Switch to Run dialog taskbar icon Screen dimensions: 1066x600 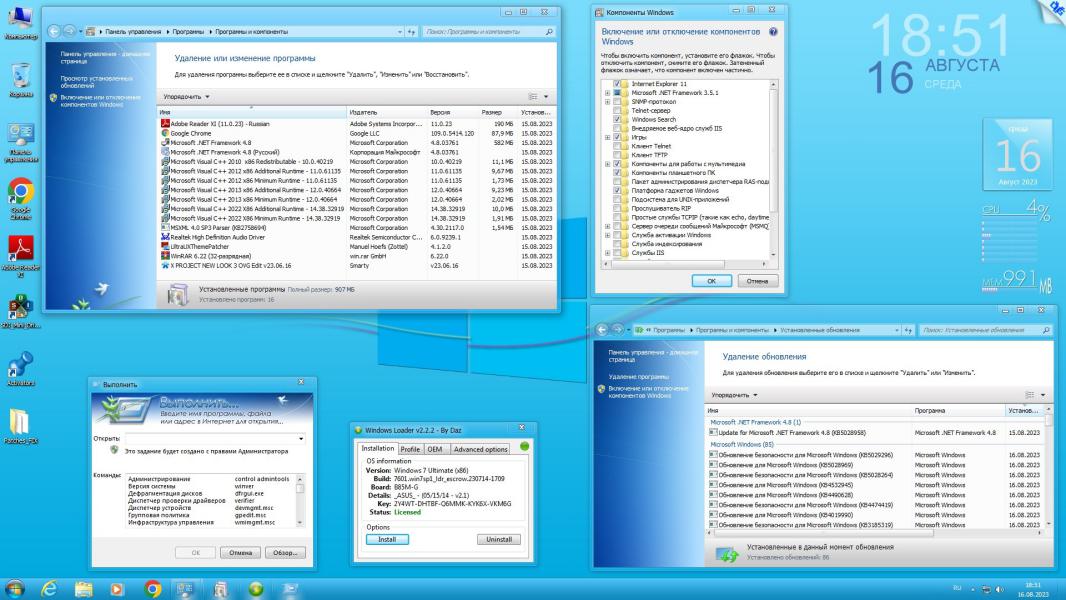290,588
